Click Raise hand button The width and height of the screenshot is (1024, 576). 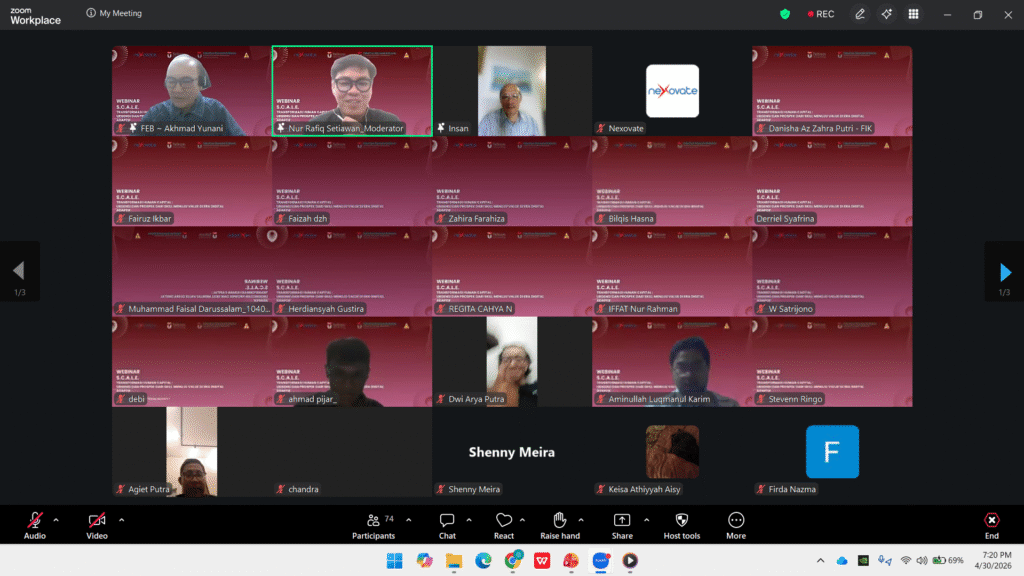point(560,525)
